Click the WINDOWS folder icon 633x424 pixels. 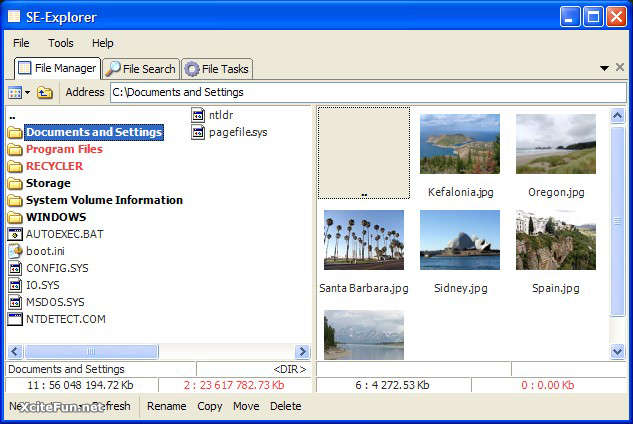click(15, 217)
